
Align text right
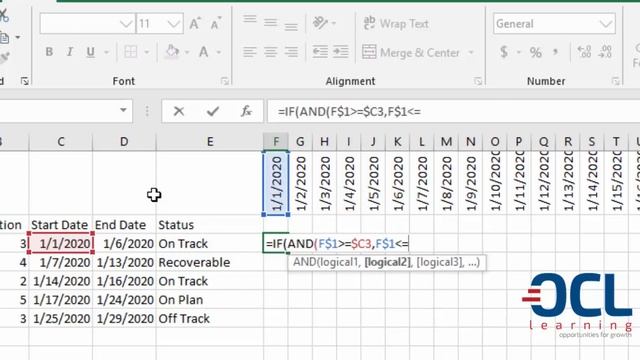click(x=291, y=52)
